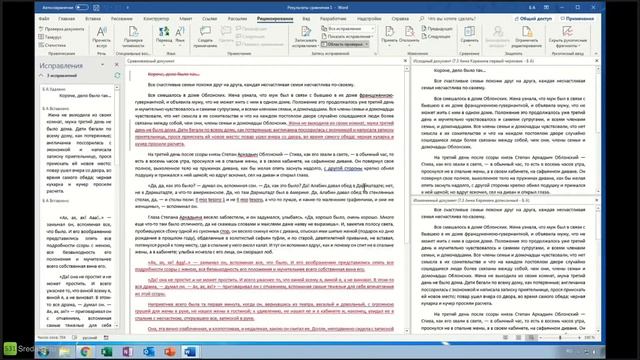Open quick access toolbar customize dropdown
Viewport: 640px width, 360px height.
pos(127,7)
